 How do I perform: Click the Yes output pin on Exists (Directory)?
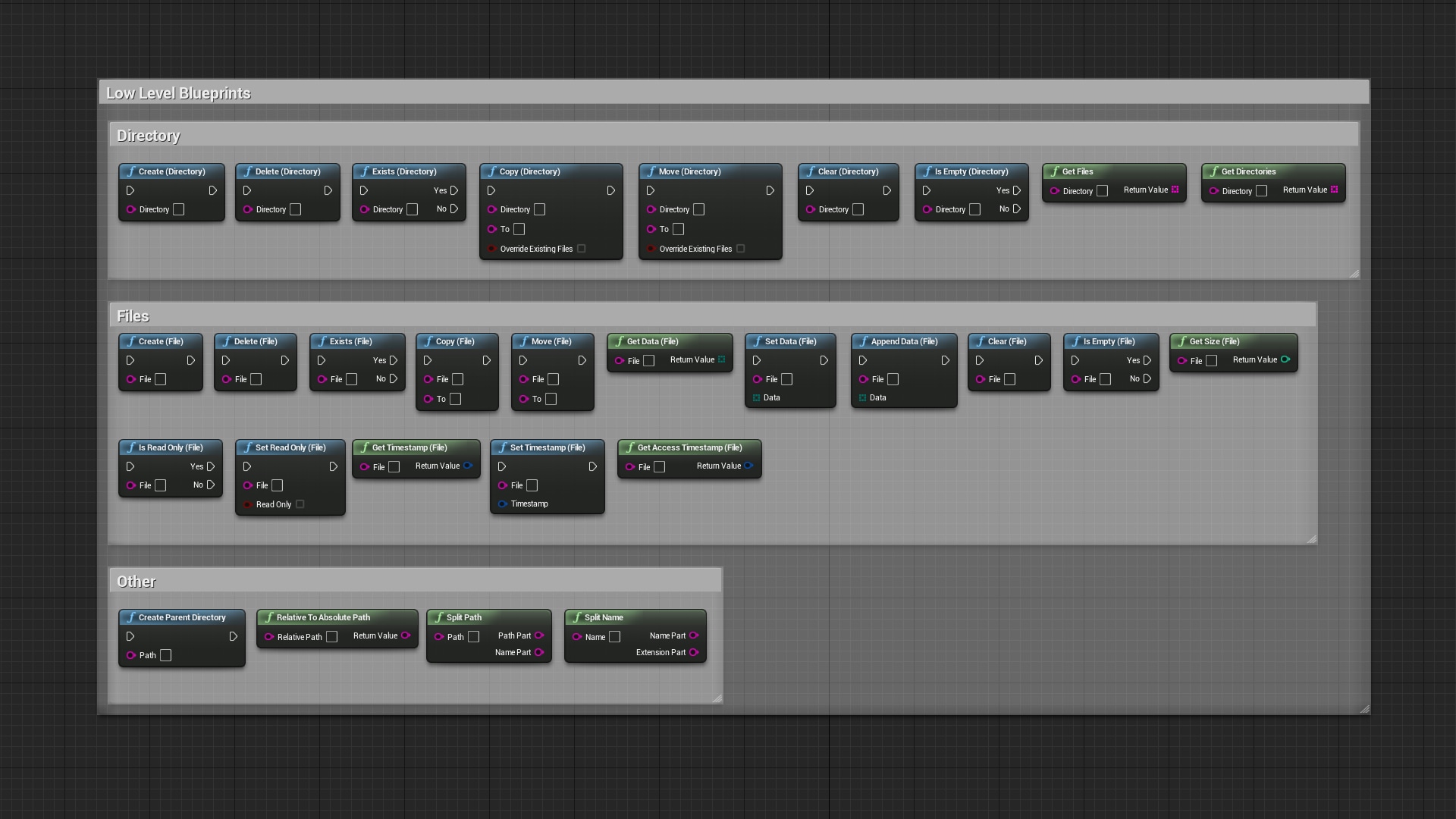454,191
